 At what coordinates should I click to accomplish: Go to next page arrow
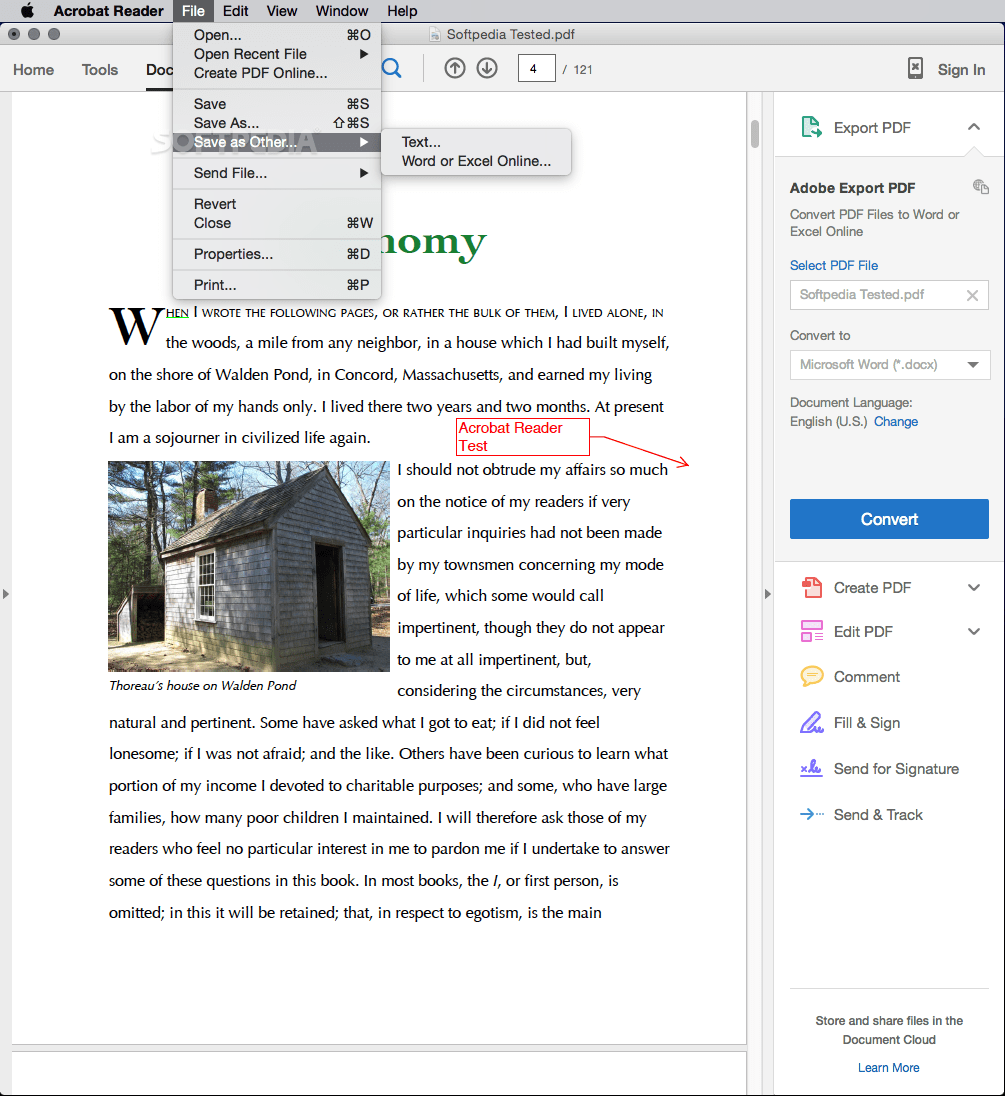pyautogui.click(x=487, y=68)
